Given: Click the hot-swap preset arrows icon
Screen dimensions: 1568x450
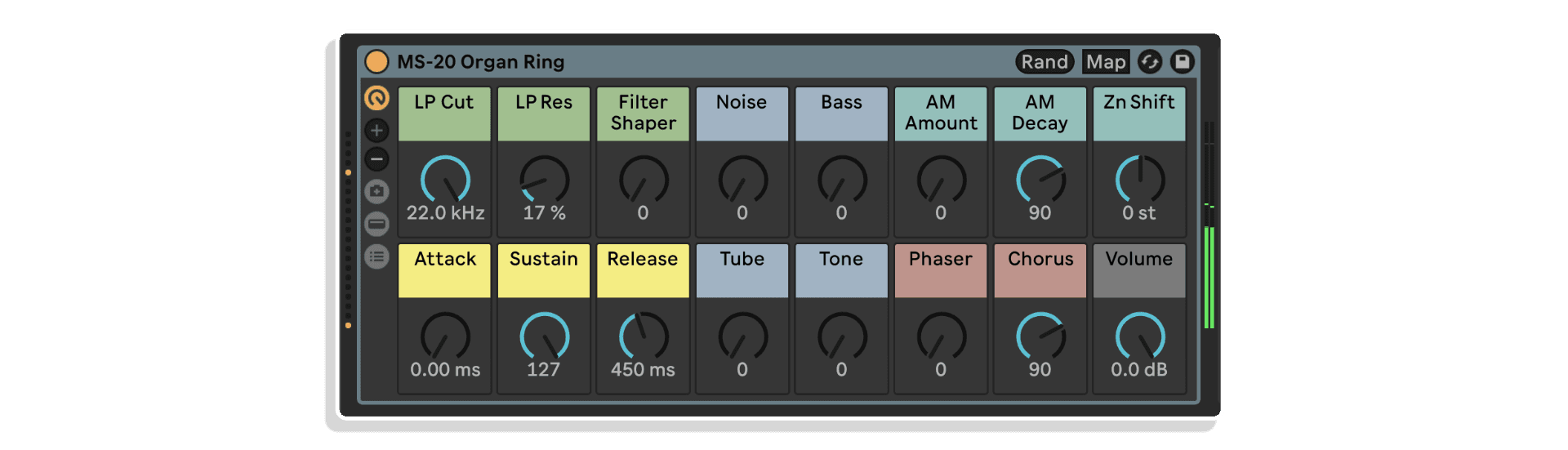Looking at the screenshot, I should [x=1150, y=61].
